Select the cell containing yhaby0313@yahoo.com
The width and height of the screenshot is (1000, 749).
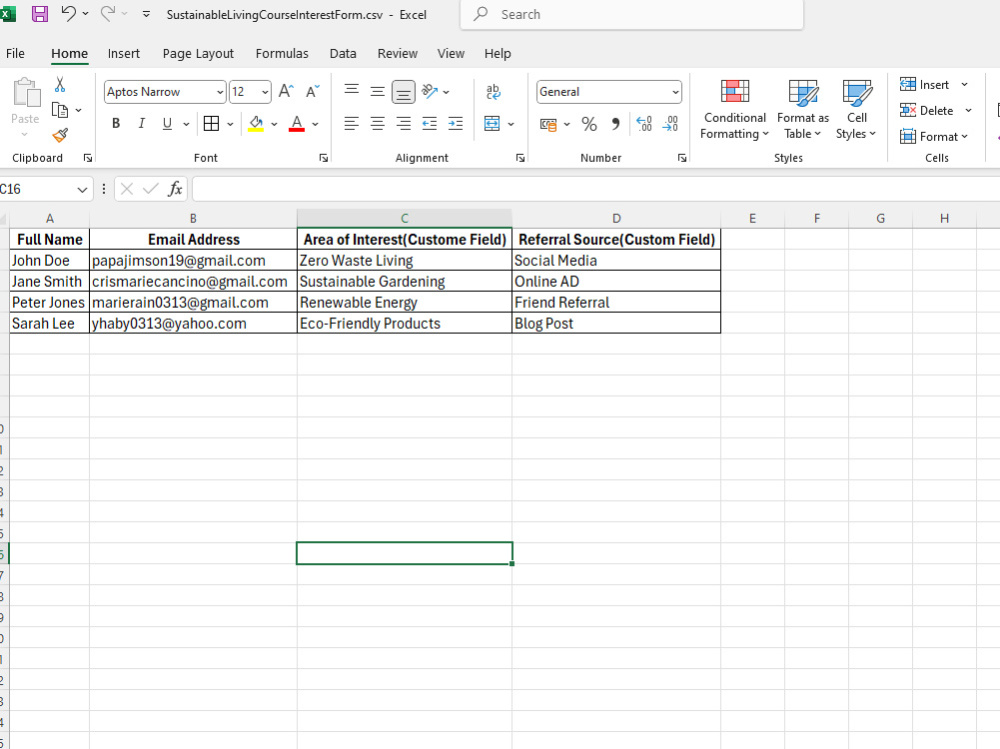coord(193,323)
